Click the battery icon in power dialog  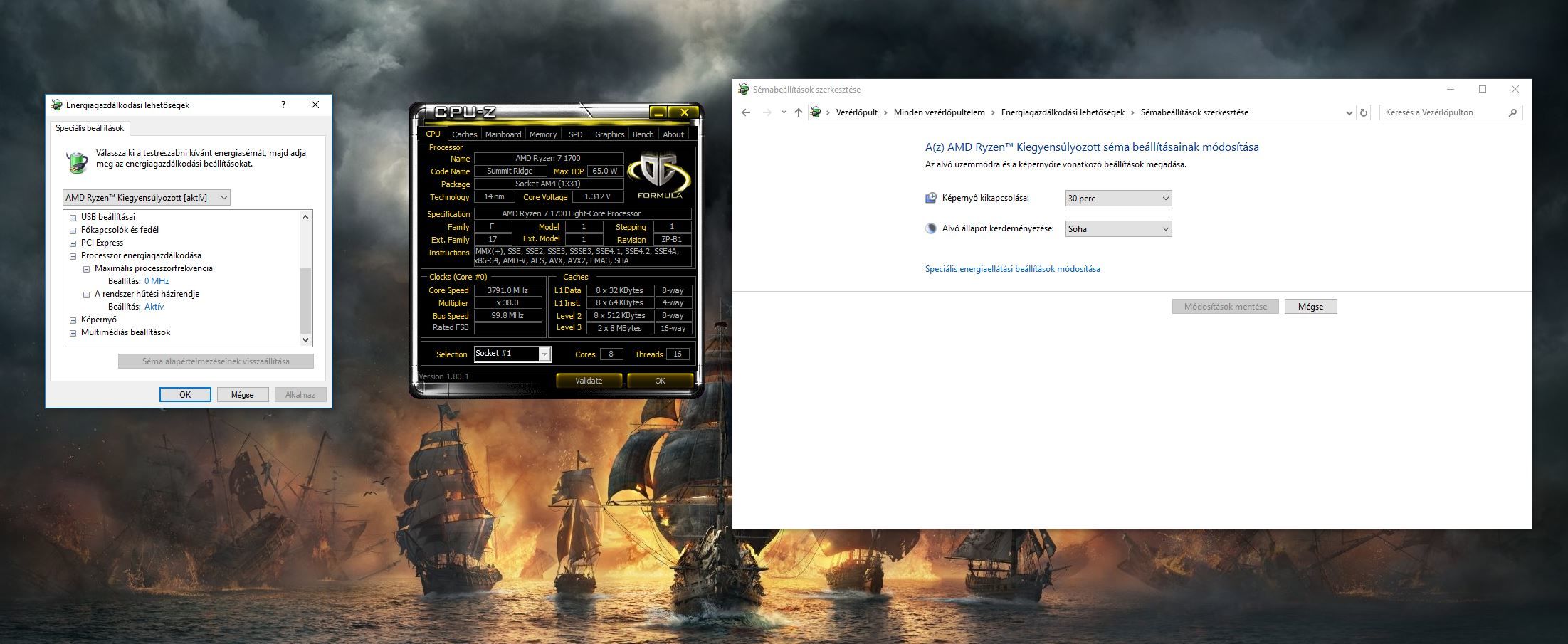pyautogui.click(x=76, y=162)
